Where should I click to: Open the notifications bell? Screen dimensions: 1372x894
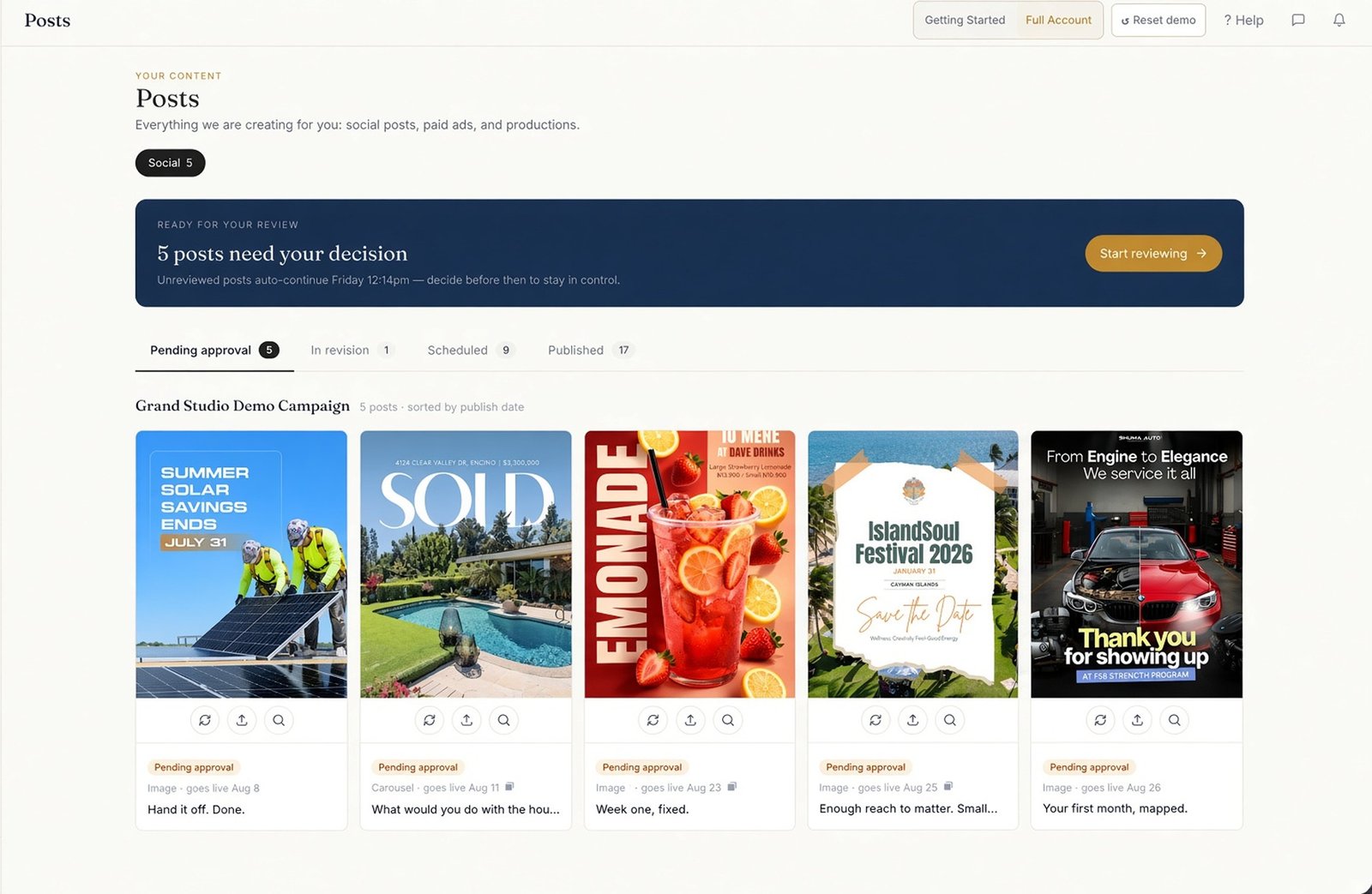point(1339,20)
